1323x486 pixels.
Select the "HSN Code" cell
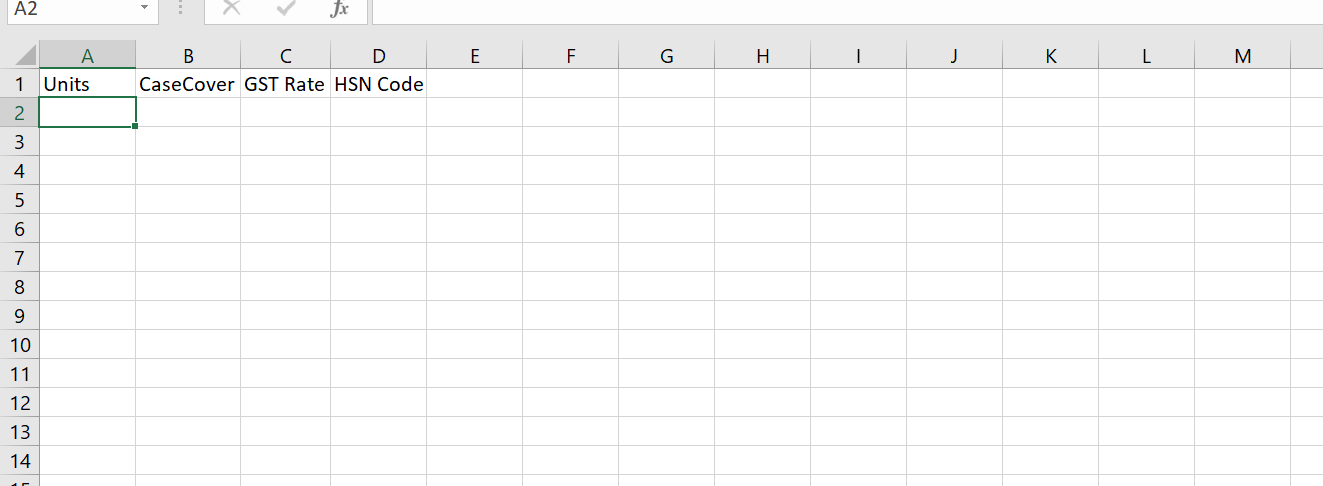[x=378, y=84]
